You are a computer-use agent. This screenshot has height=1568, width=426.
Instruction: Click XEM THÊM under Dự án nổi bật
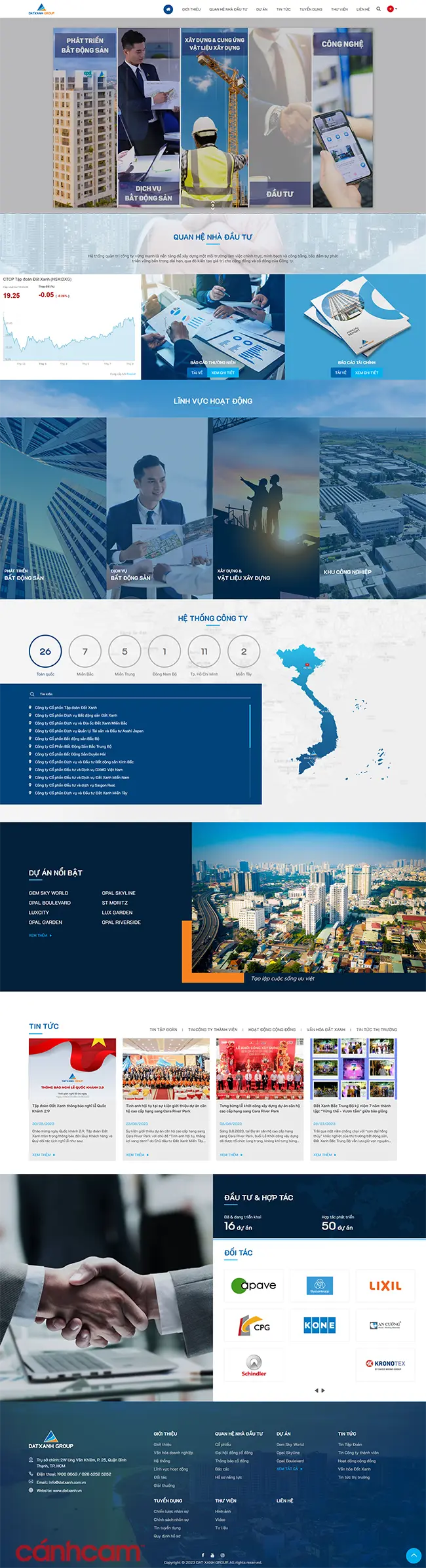point(40,936)
